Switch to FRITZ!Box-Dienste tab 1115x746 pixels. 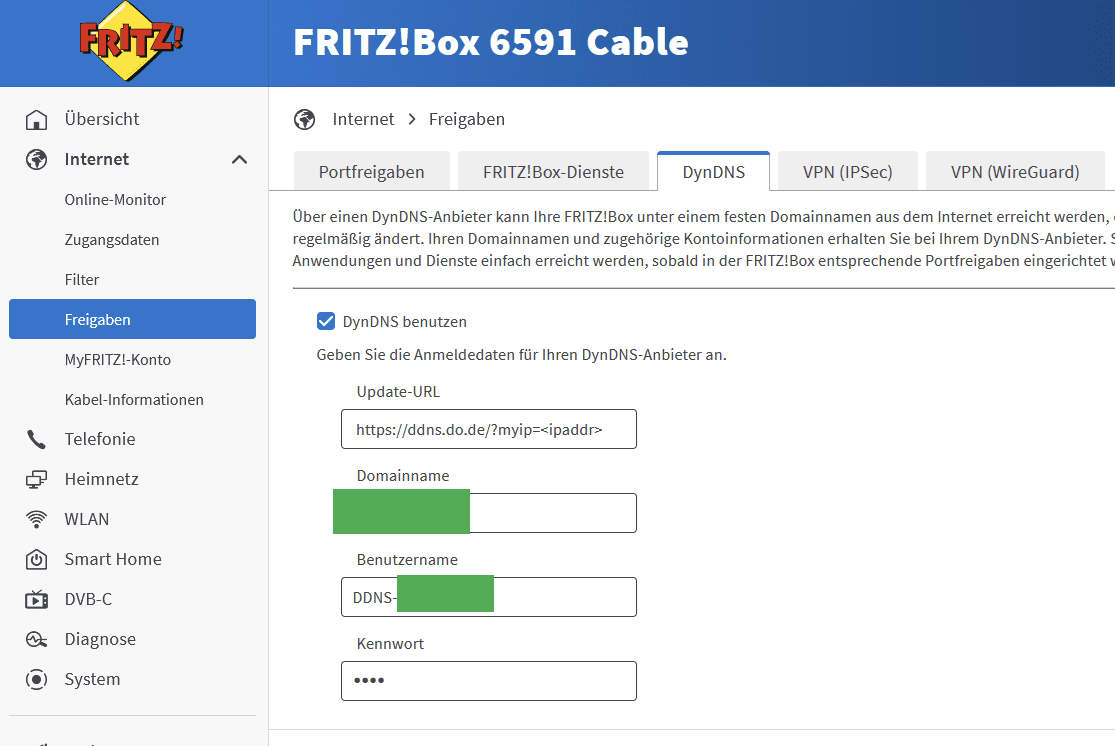[553, 172]
